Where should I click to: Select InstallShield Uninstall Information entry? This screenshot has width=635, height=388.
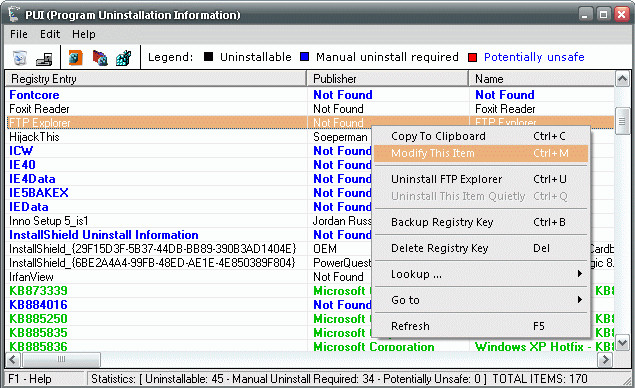104,235
